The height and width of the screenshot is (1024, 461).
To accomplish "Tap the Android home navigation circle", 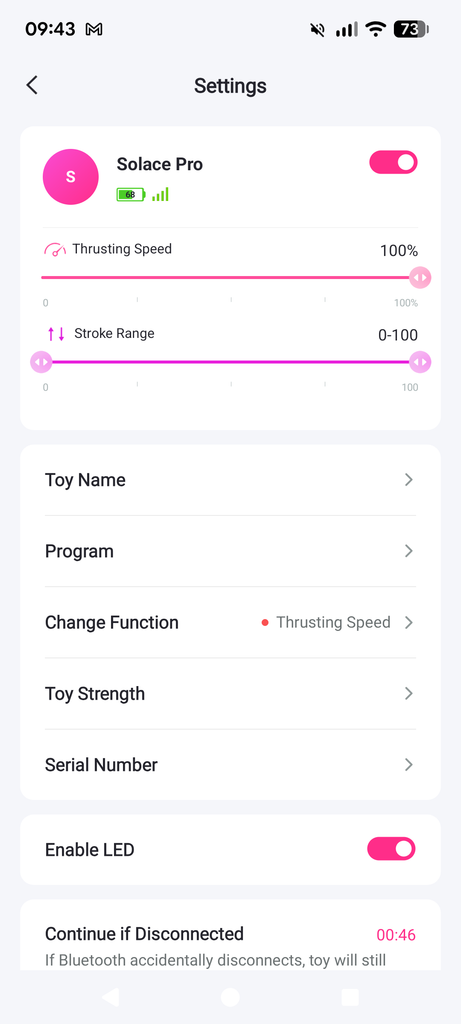I will 230,997.
